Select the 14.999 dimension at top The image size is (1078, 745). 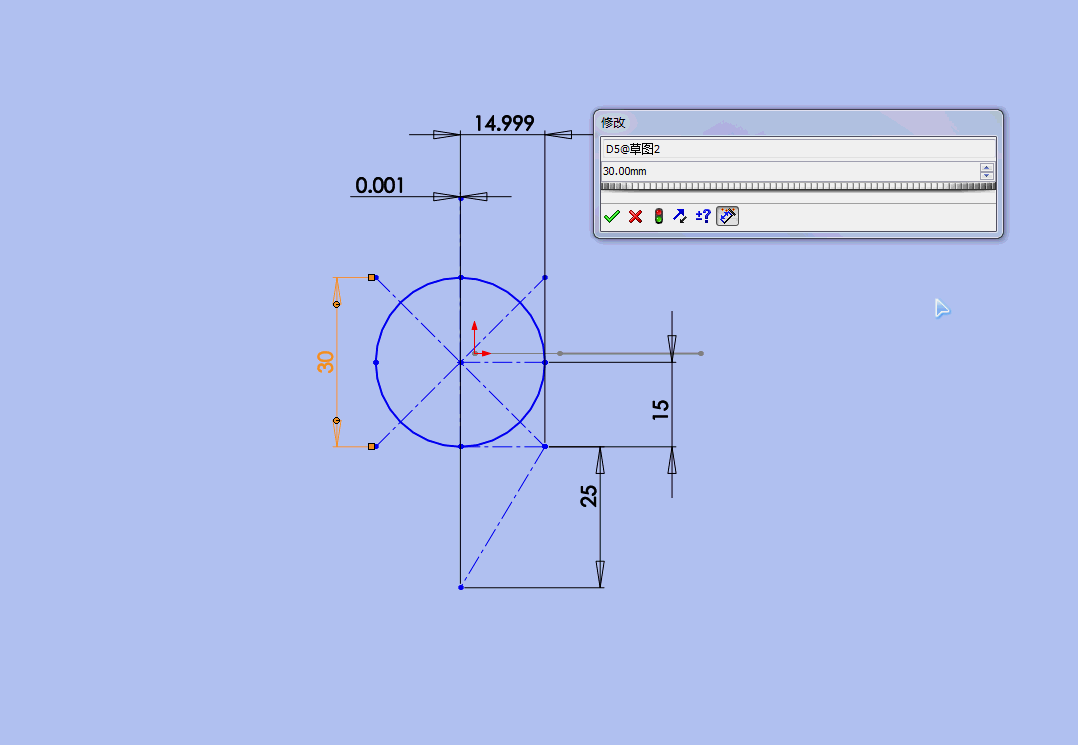pos(504,123)
